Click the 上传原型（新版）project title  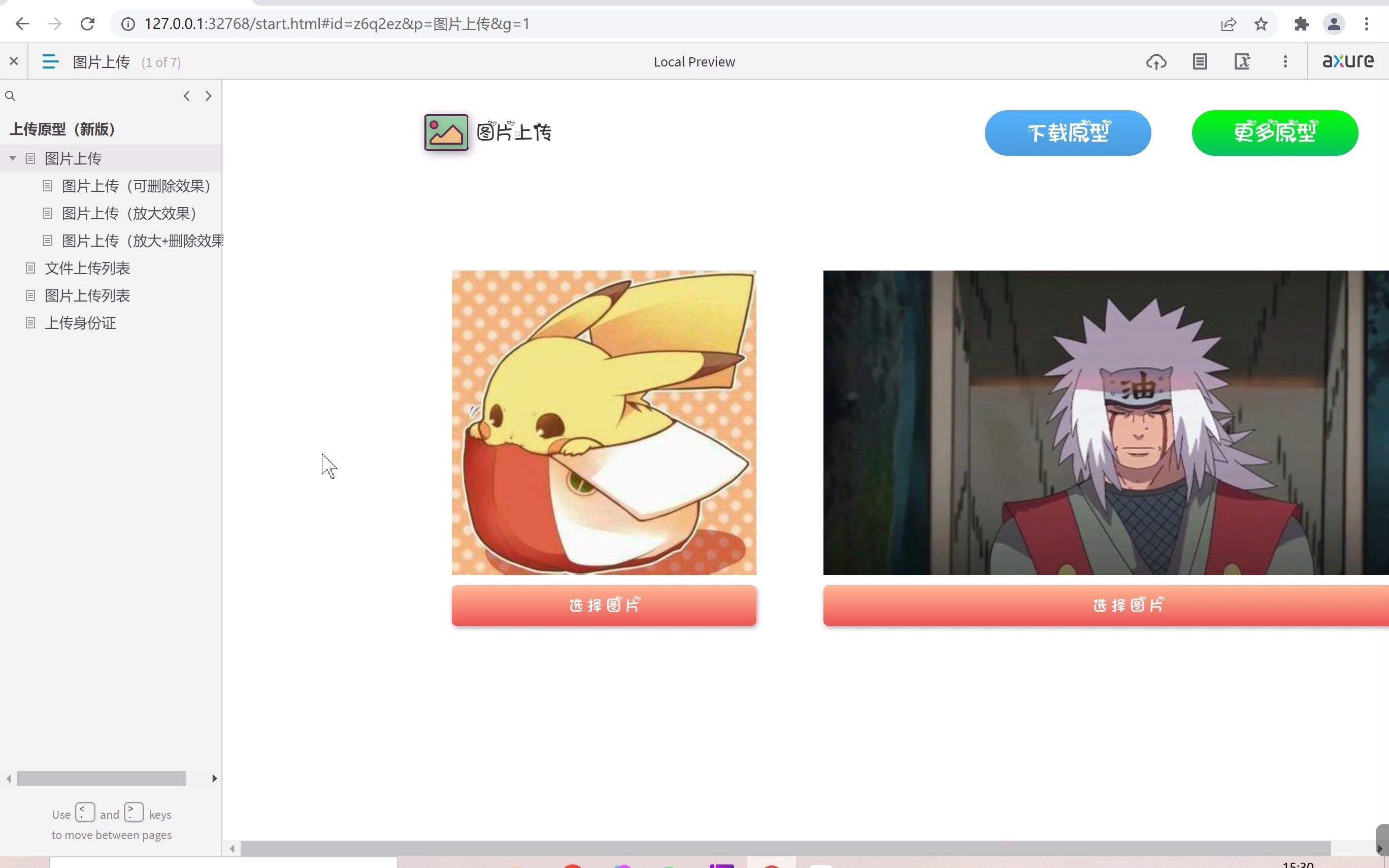click(x=62, y=129)
